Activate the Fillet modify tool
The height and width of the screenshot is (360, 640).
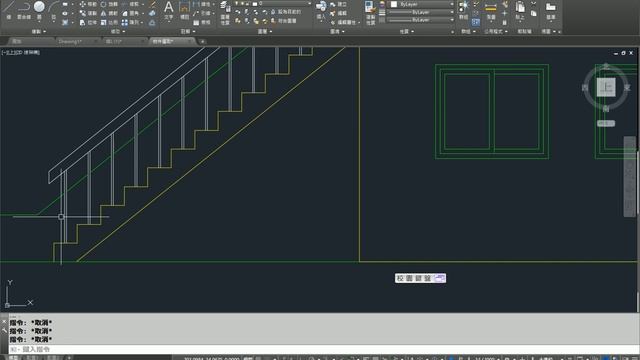(x=131, y=13)
